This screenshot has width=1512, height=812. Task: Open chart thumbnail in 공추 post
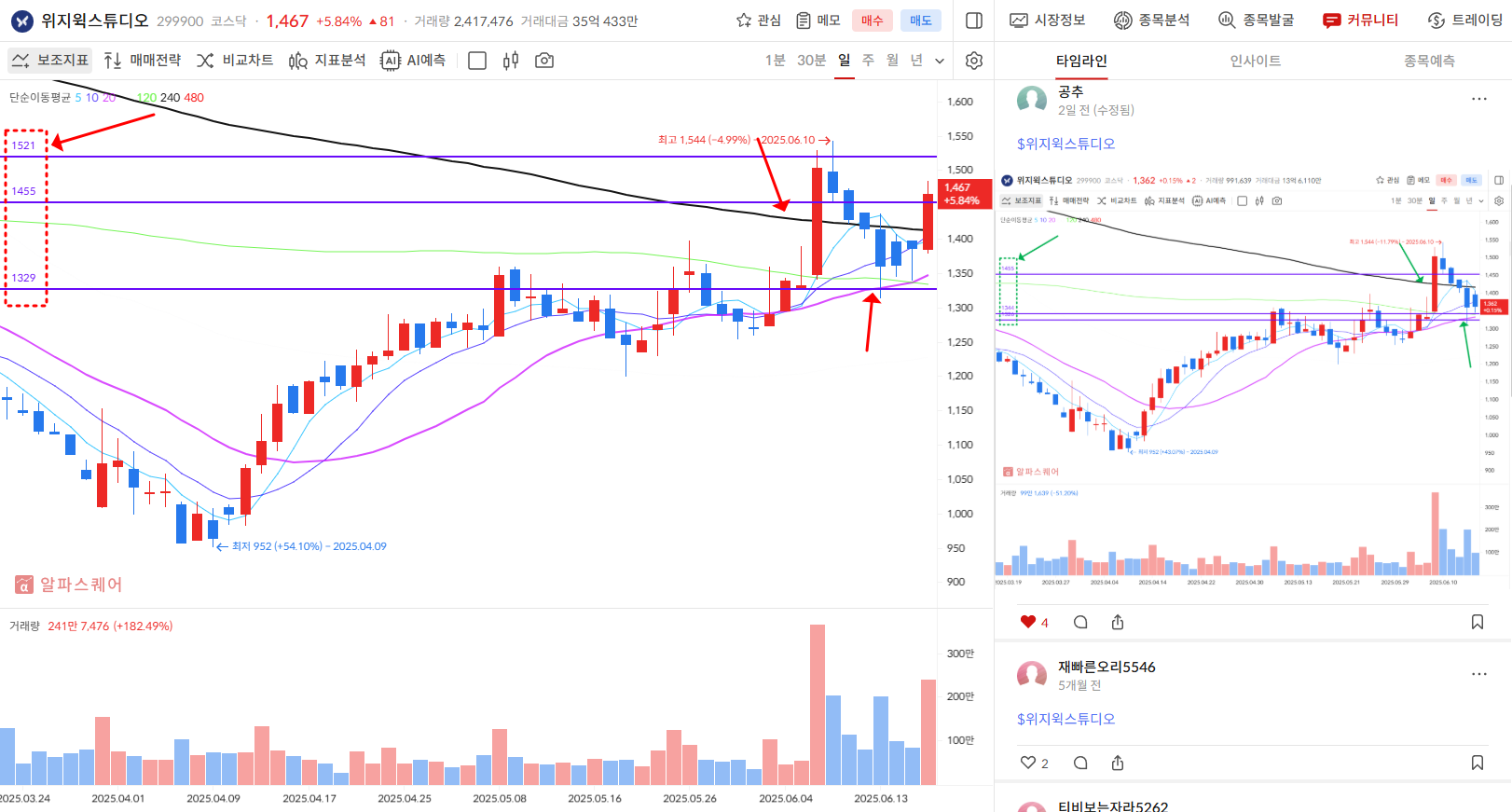[1252, 378]
